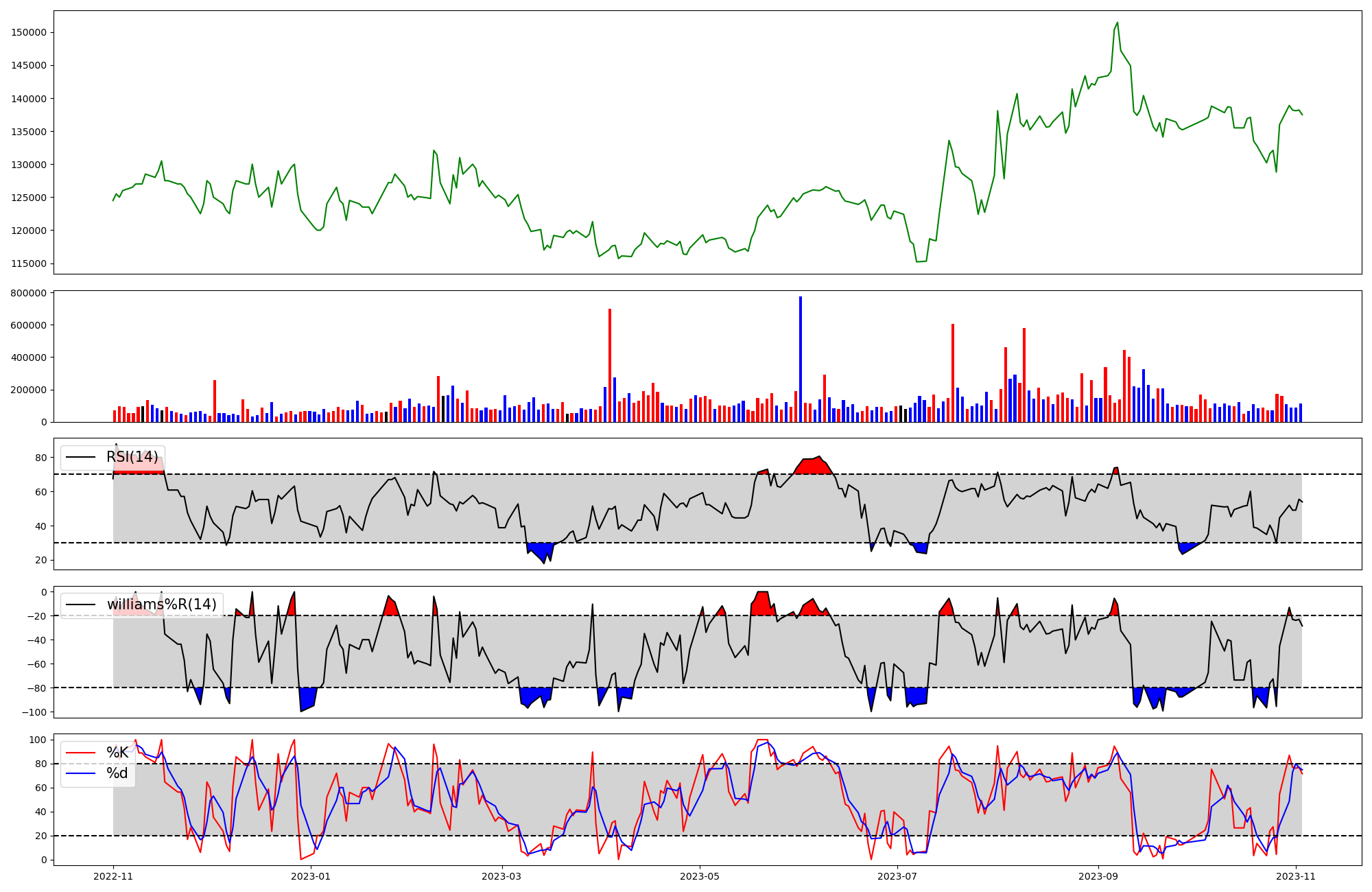The height and width of the screenshot is (892, 1372).
Task: Click the RSI(14) legend label
Action: pyautogui.click(x=132, y=457)
